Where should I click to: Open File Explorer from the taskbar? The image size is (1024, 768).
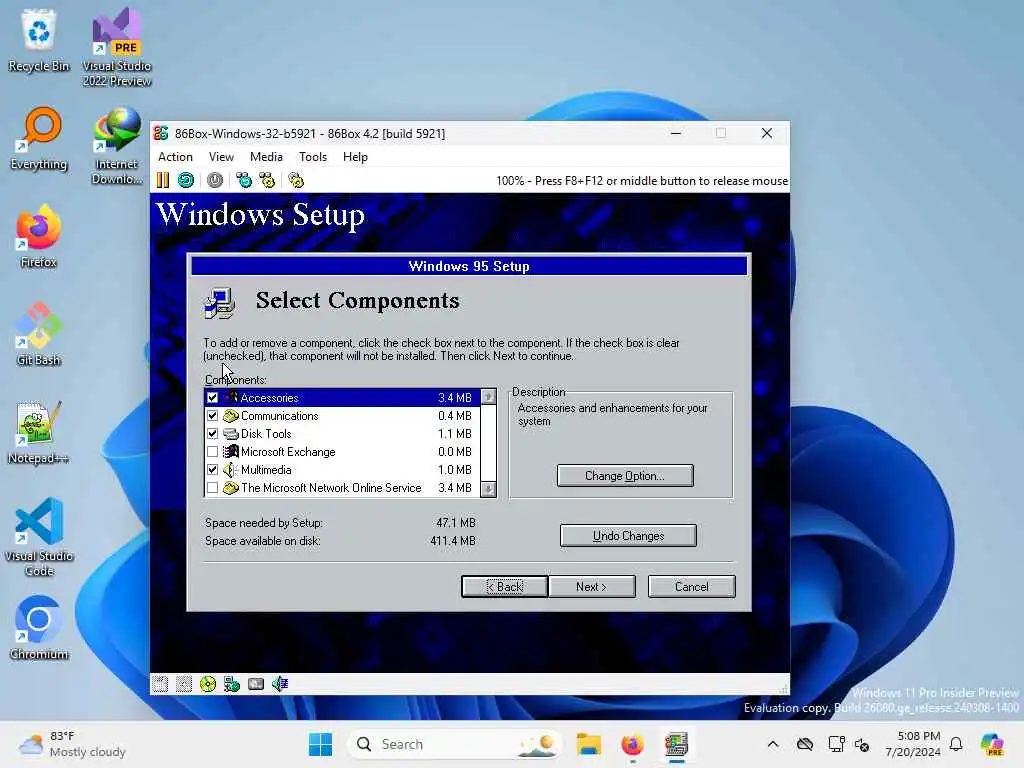coord(588,744)
